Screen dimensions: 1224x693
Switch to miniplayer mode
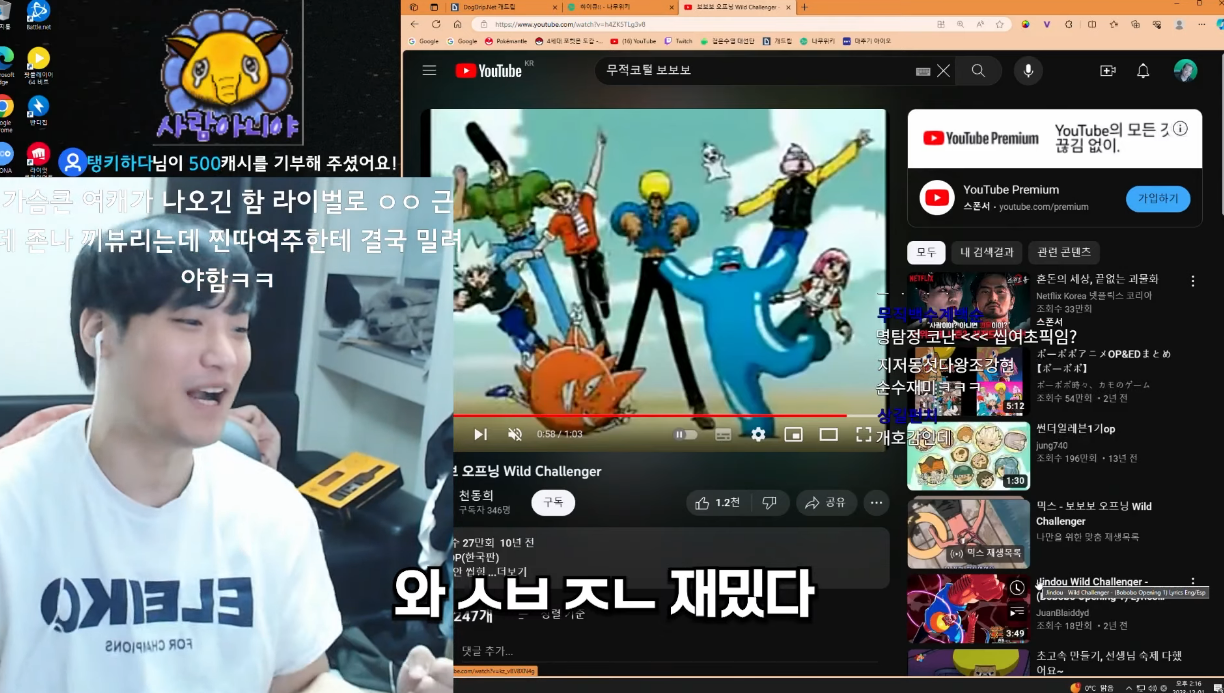793,434
